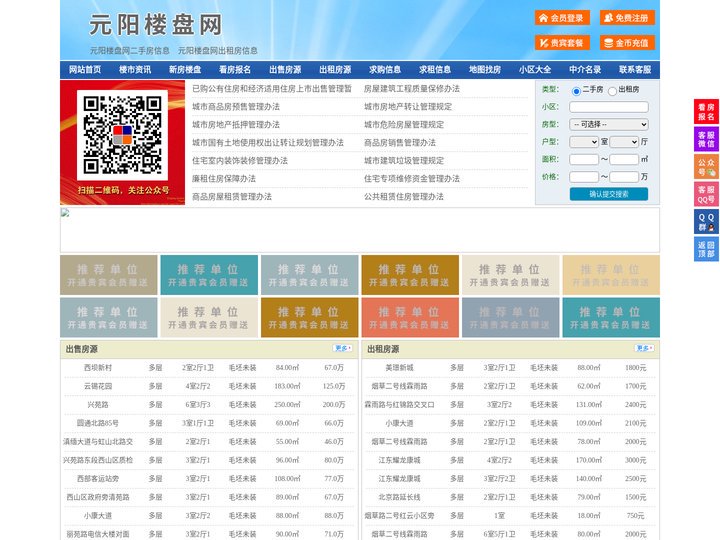Click the blue QQ群 side widget icon
The width and height of the screenshot is (720, 540).
tap(706, 222)
